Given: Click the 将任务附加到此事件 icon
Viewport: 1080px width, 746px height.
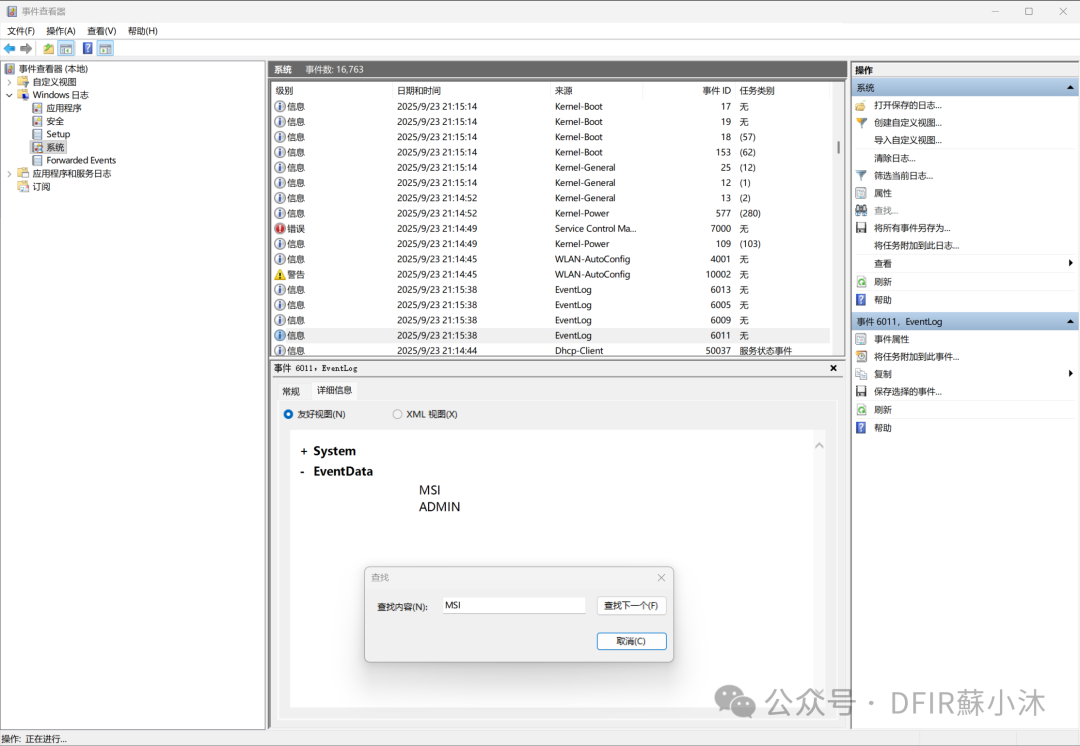Looking at the screenshot, I should tap(861, 356).
